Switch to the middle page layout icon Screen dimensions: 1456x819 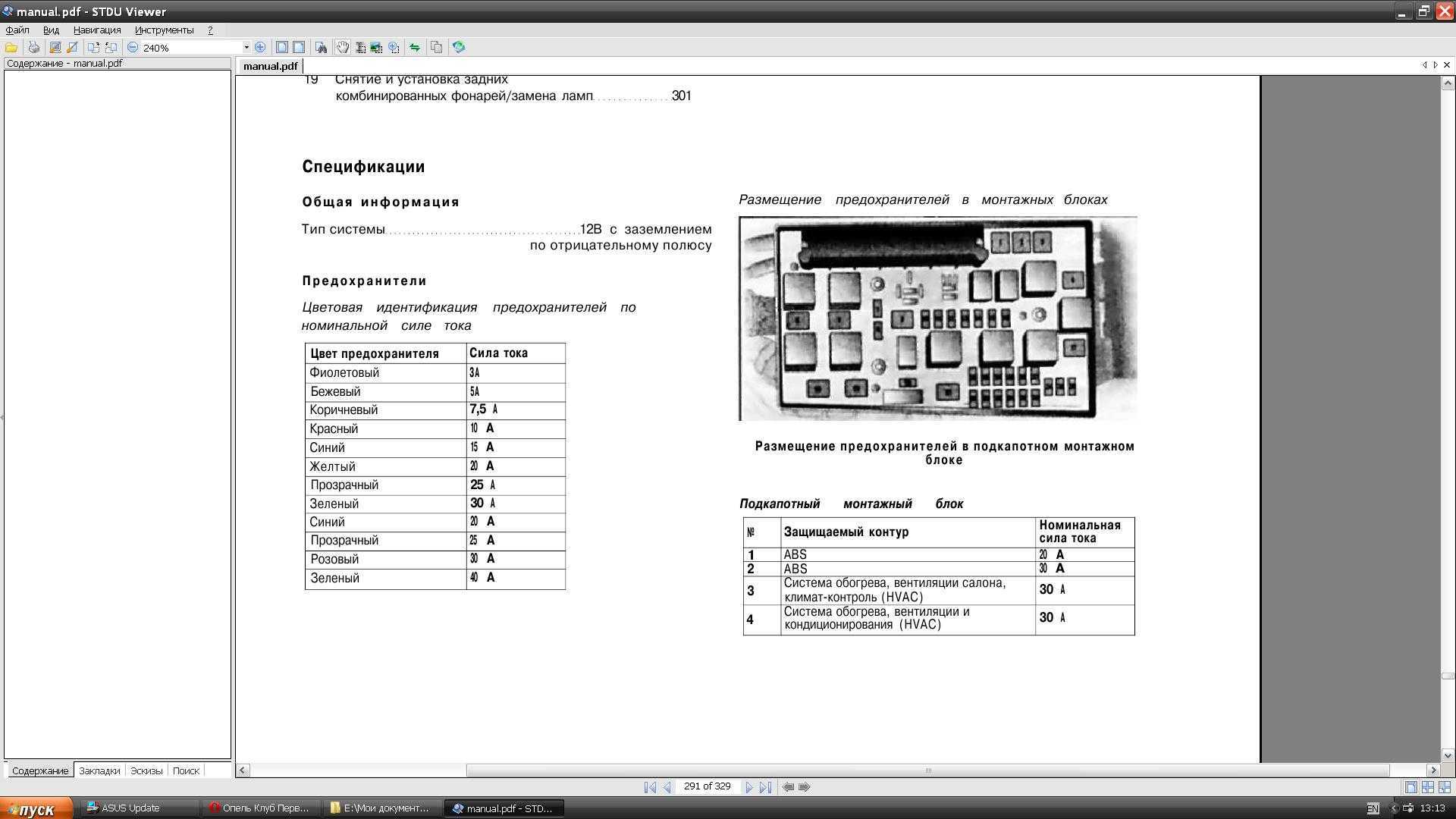pos(1428,787)
